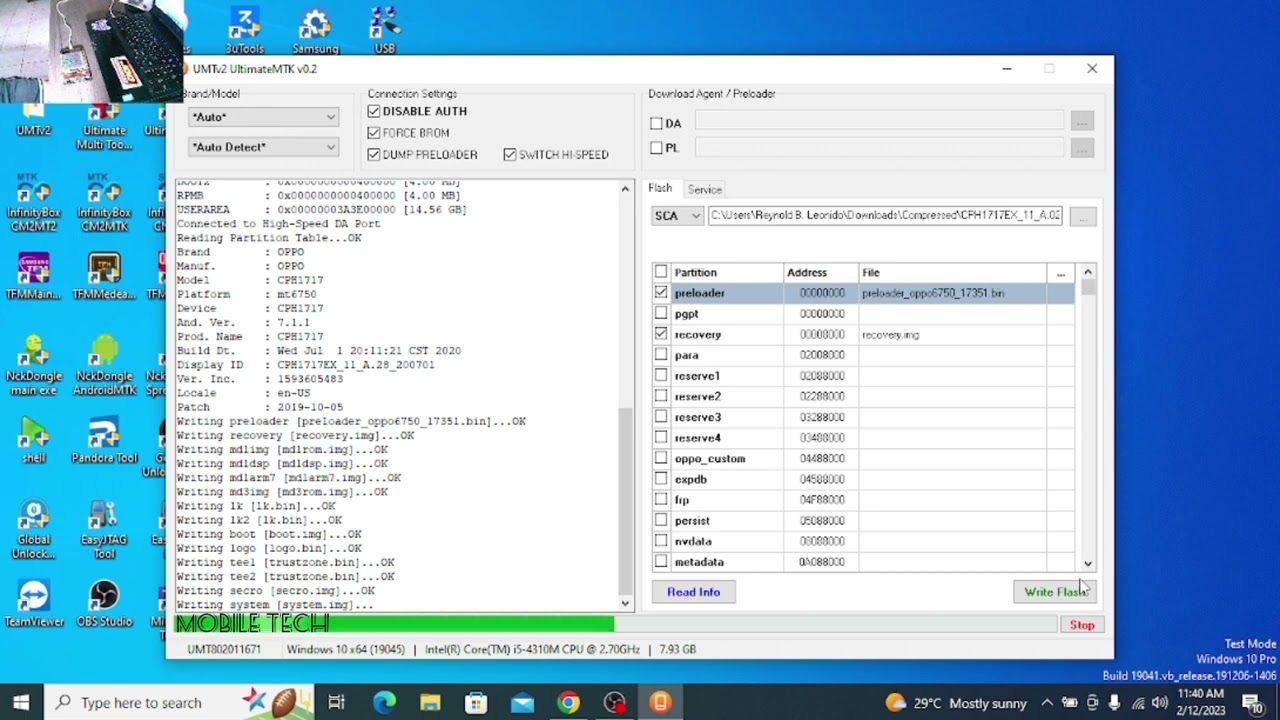Toggle the DISABLE AUTH checkbox
The image size is (1280, 720).
tap(374, 111)
